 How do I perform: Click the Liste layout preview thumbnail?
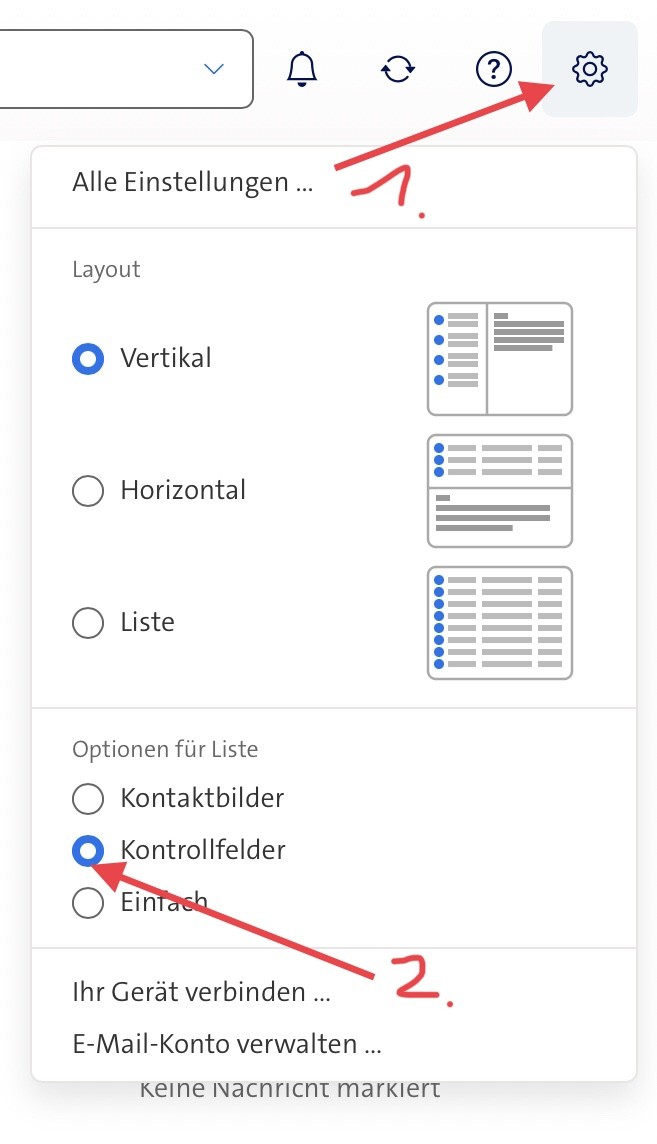point(500,623)
